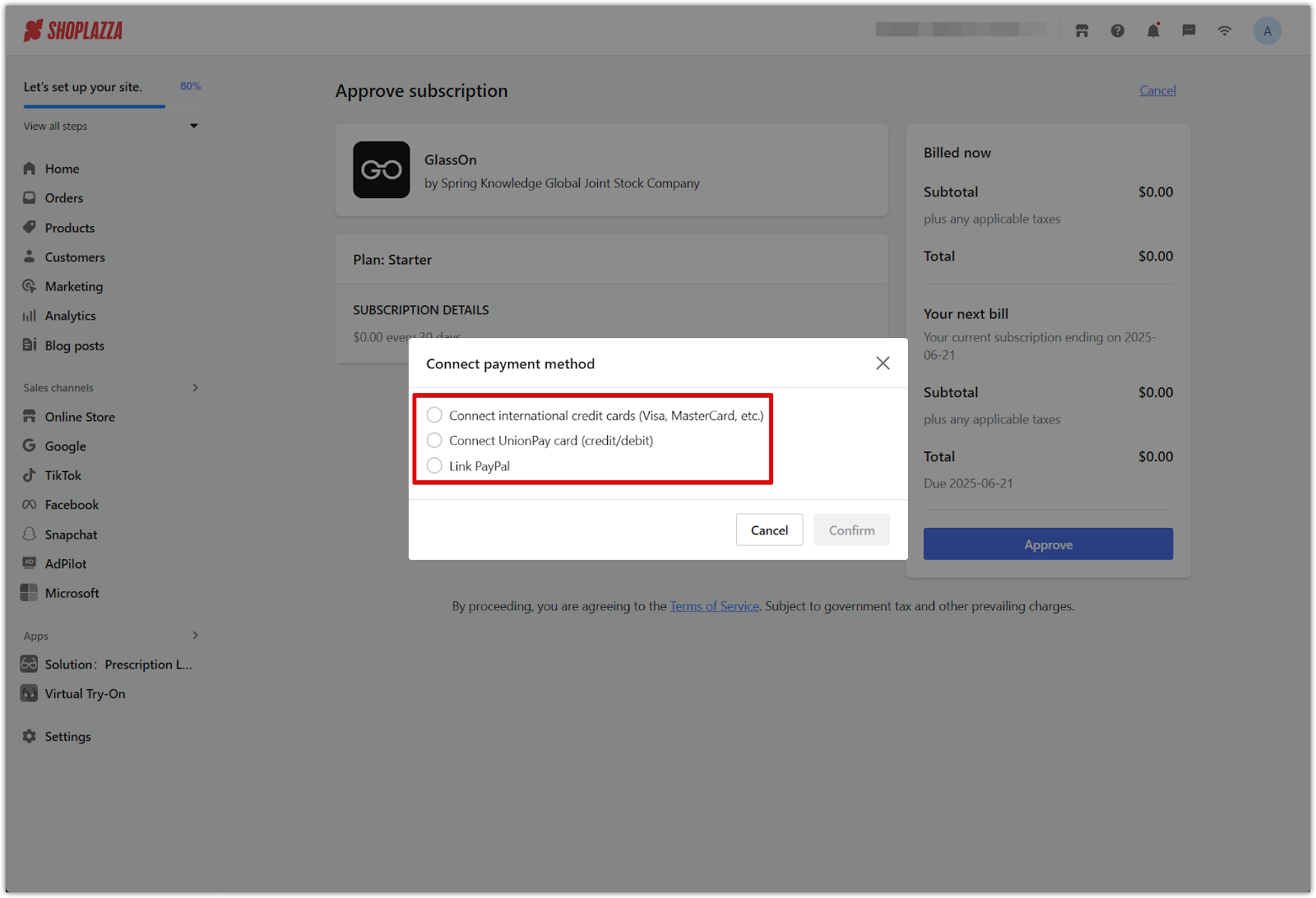Click the GlassOn app name
This screenshot has width=1316, height=898.
[x=450, y=160]
